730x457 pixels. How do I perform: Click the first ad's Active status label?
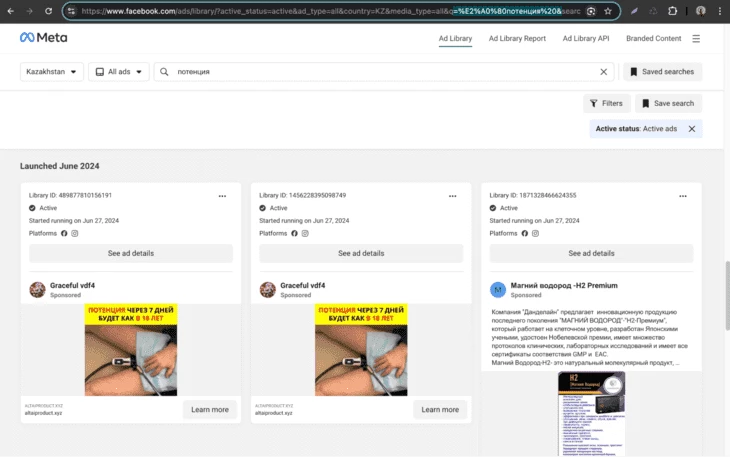48,208
